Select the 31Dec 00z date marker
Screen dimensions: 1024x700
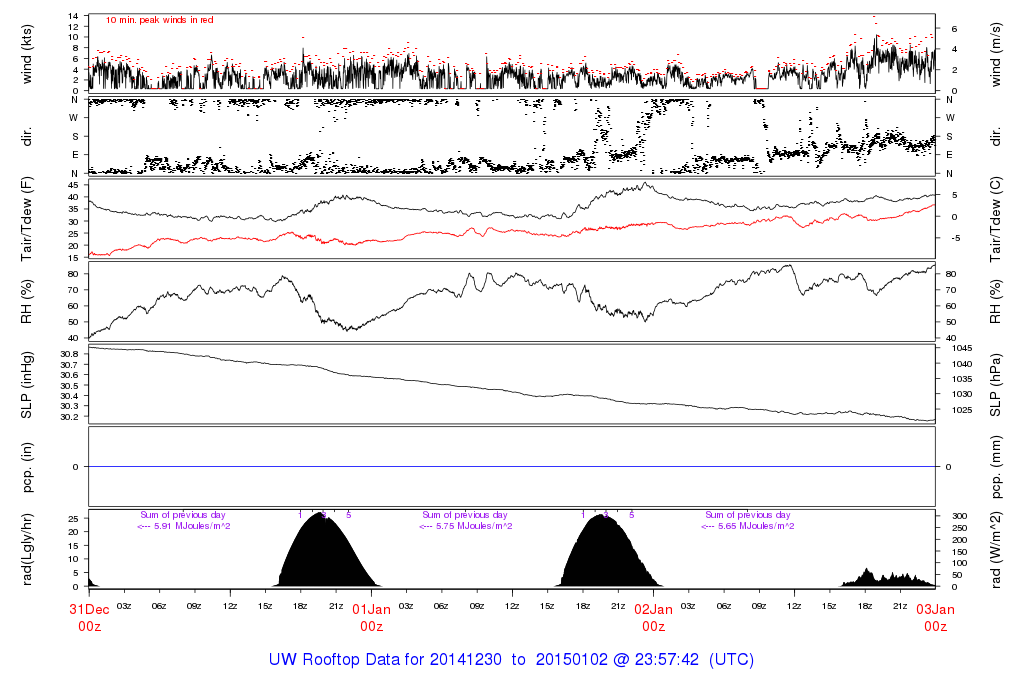tap(89, 617)
